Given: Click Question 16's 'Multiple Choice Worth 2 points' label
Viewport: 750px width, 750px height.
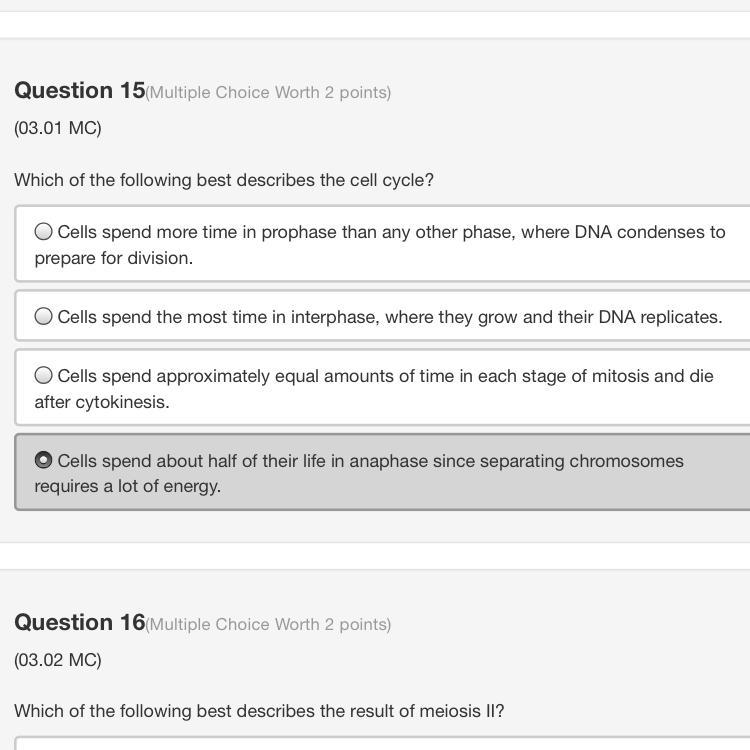Looking at the screenshot, I should (268, 625).
